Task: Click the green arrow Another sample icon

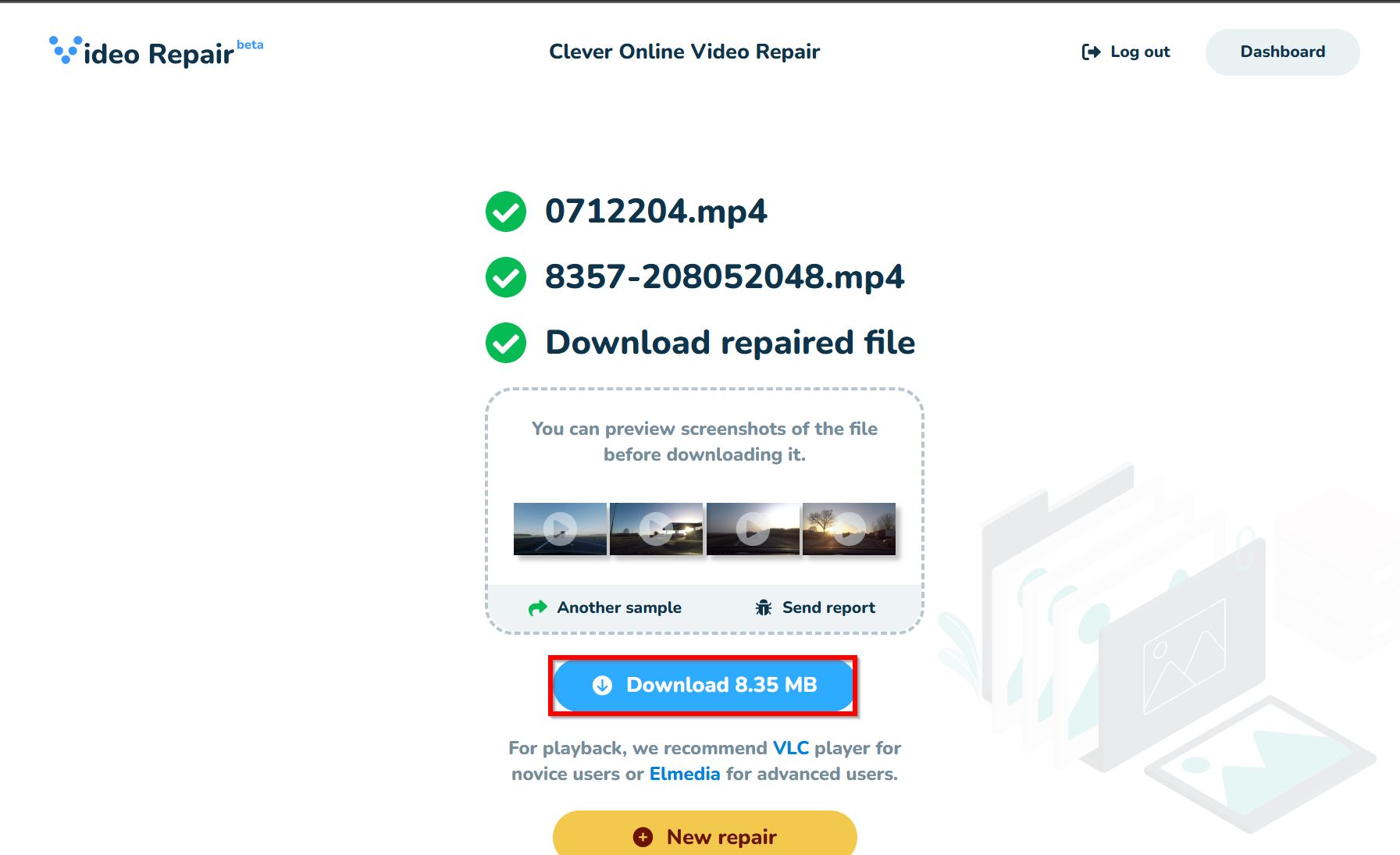Action: tap(538, 608)
